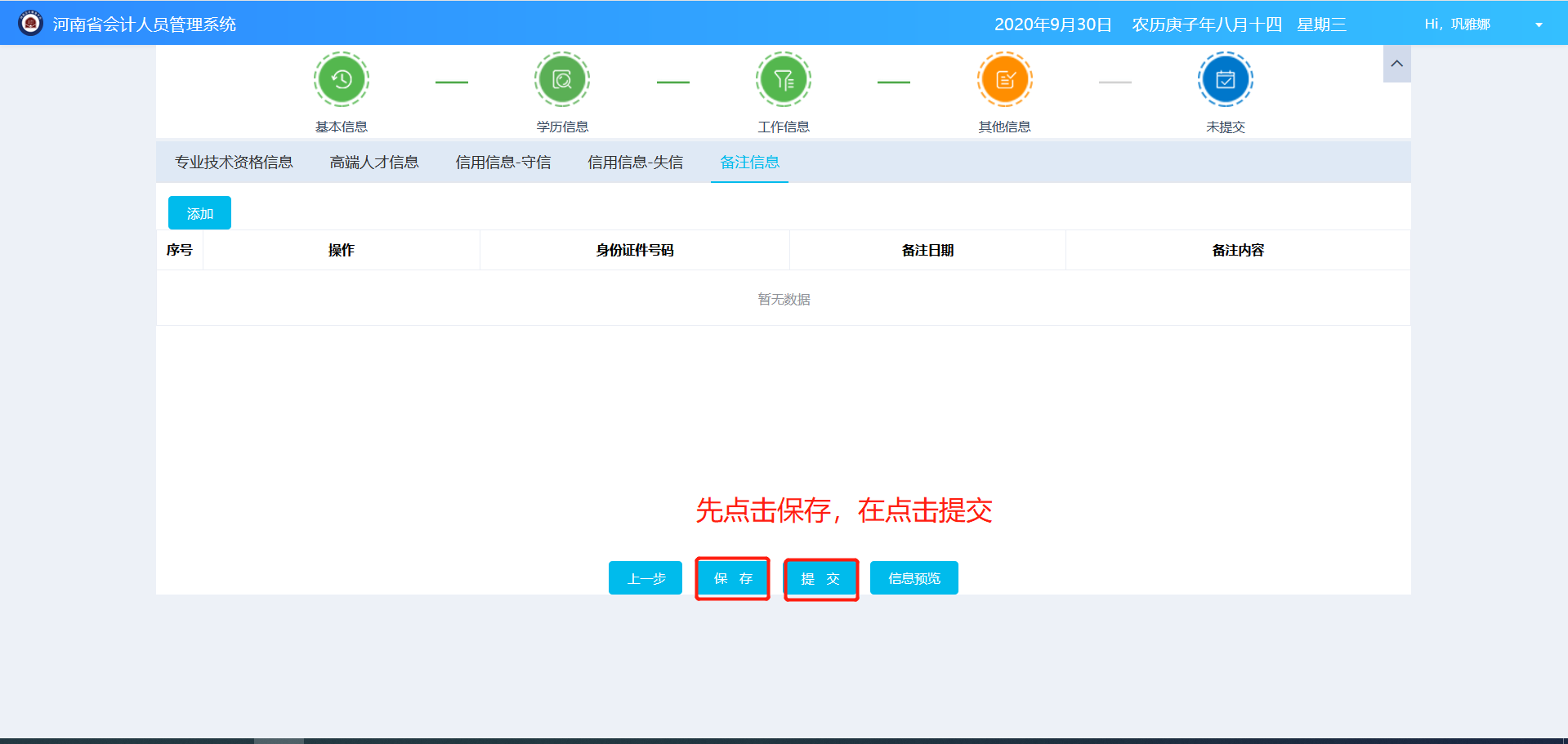Click the 保存 button

coord(732,578)
